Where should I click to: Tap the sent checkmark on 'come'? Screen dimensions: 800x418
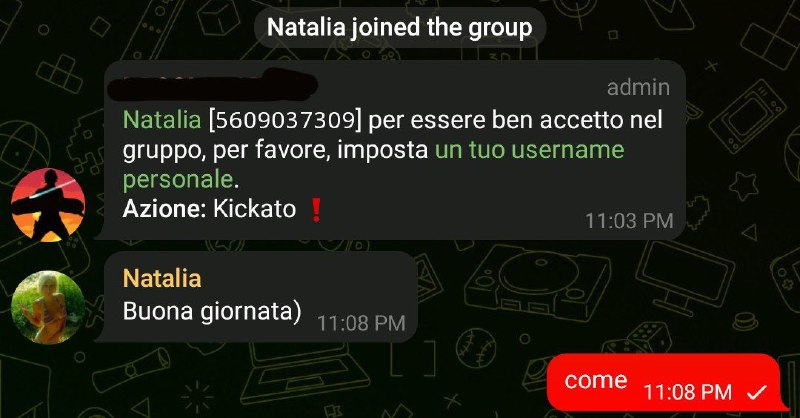click(x=757, y=392)
